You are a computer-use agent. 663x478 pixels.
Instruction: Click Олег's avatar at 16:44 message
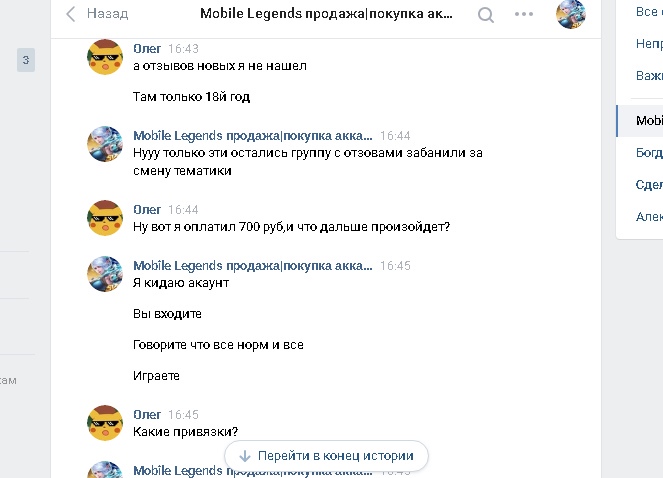point(105,218)
